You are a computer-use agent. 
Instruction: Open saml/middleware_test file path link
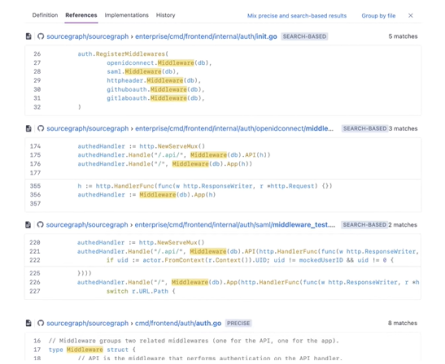click(235, 225)
